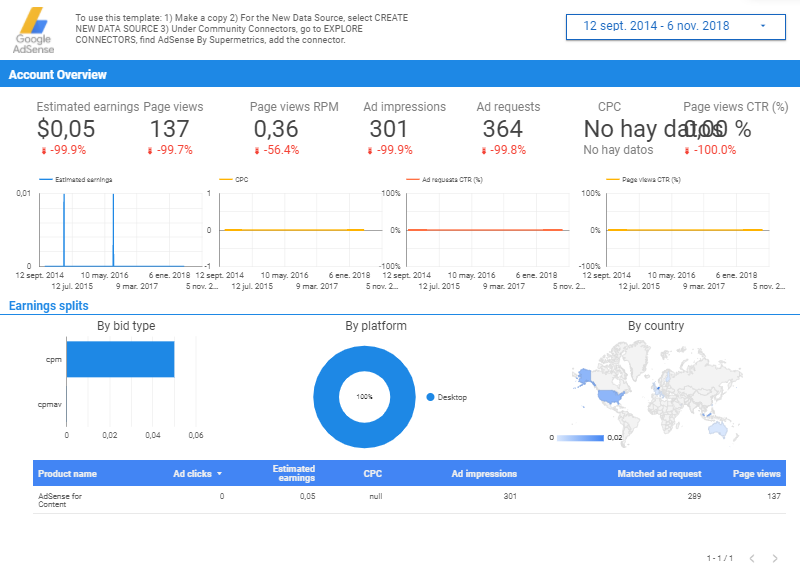Viewport: 800px width, 565px height.
Task: Click the Ad impressions 301 scorecard value
Action: [389, 129]
